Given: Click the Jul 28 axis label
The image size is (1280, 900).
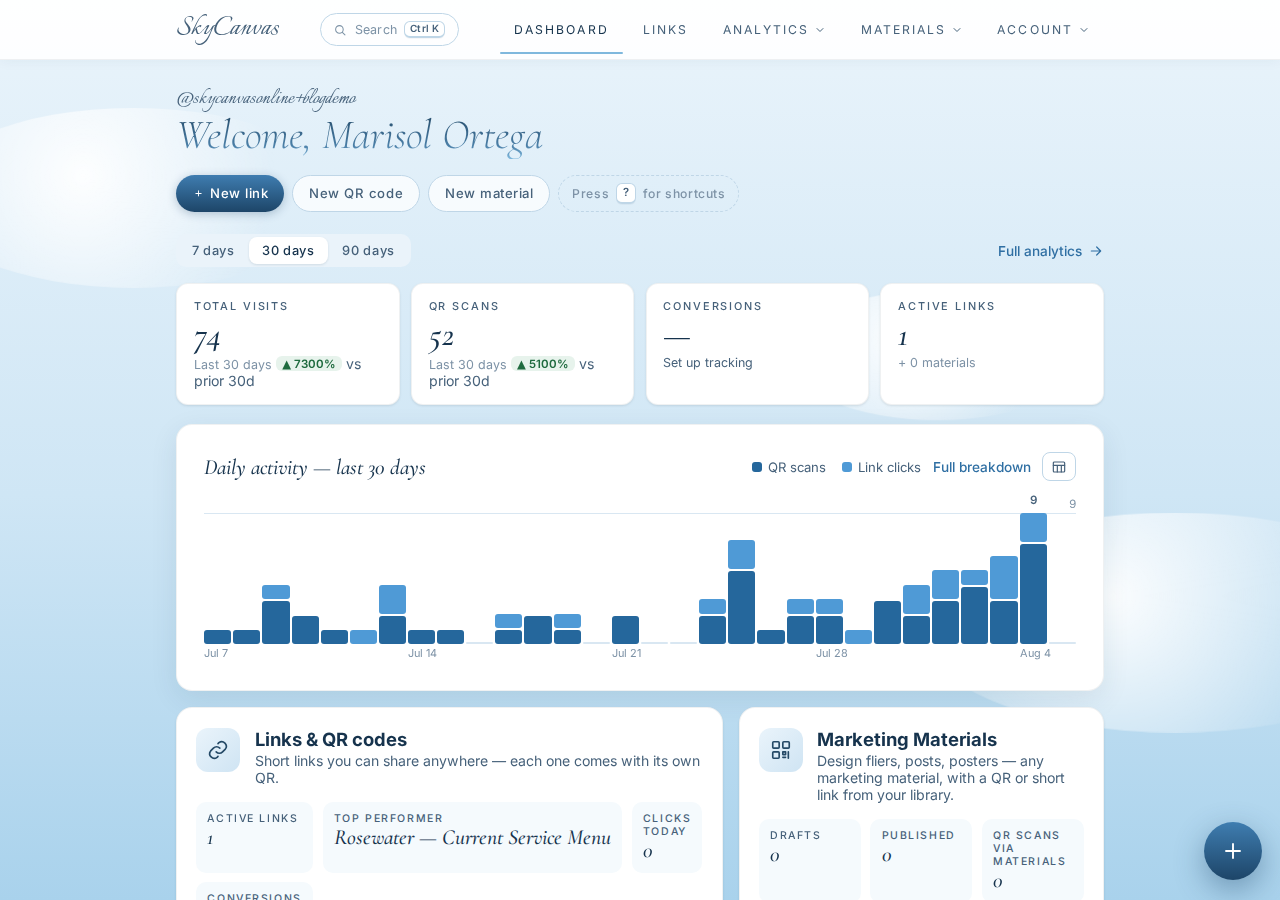Looking at the screenshot, I should 832,654.
